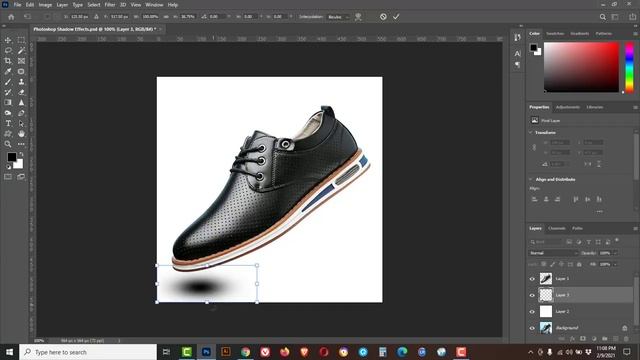Click the Home icon in options bar
The image size is (640, 360).
click(x=11, y=17)
